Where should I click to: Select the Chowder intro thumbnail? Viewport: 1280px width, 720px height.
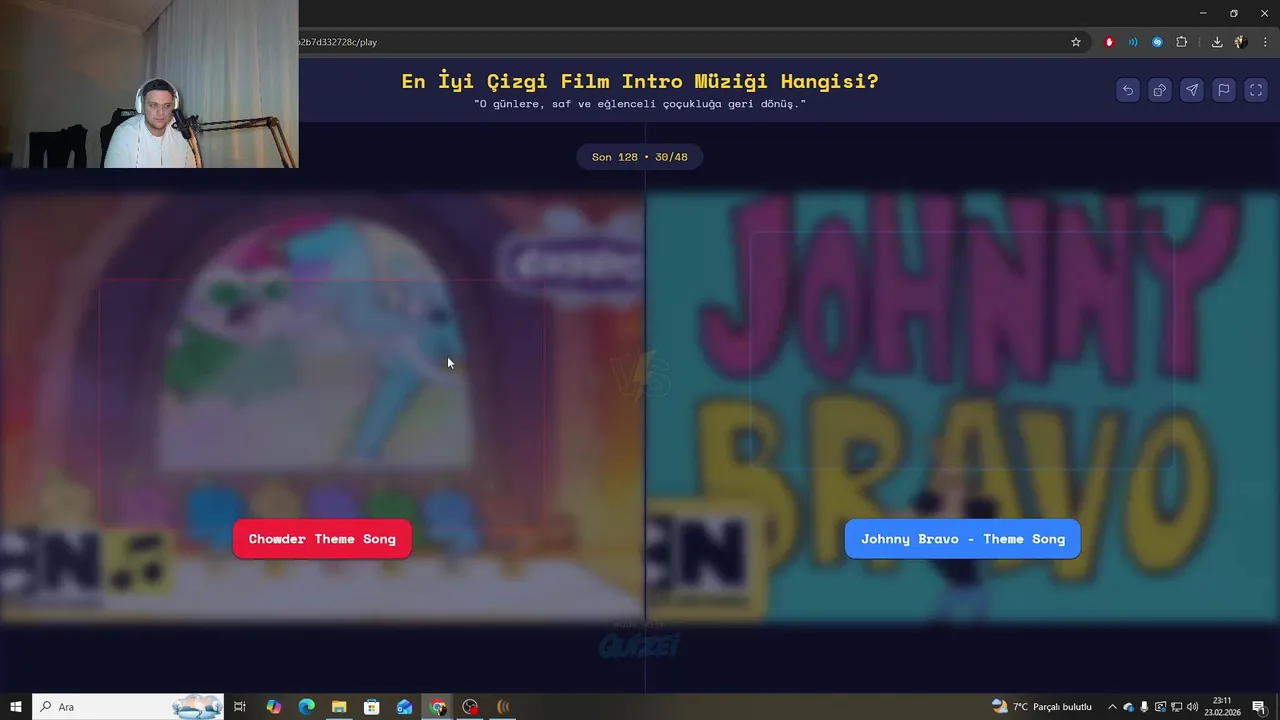point(322,405)
